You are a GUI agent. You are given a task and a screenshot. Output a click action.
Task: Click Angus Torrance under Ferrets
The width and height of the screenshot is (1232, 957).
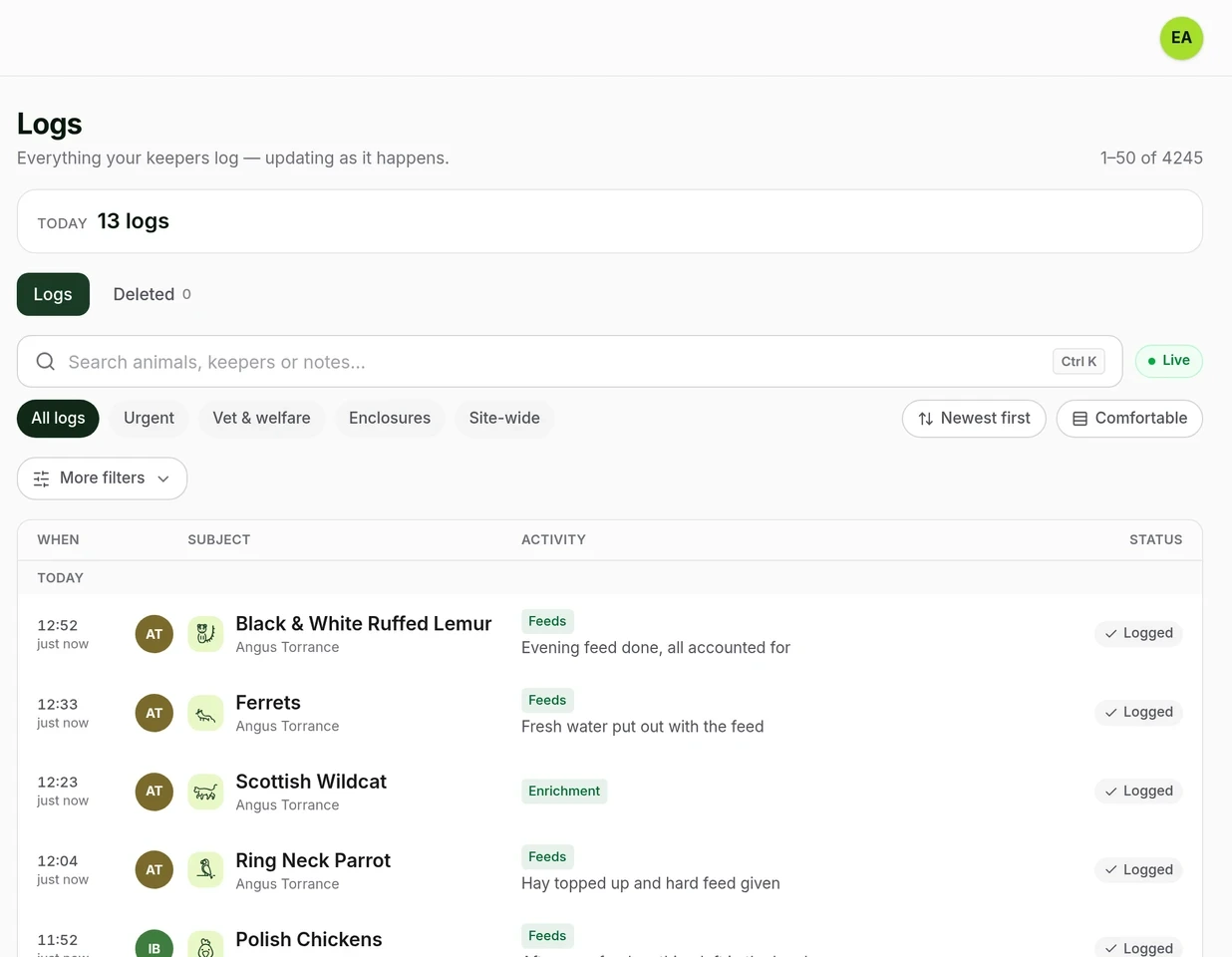point(287,726)
